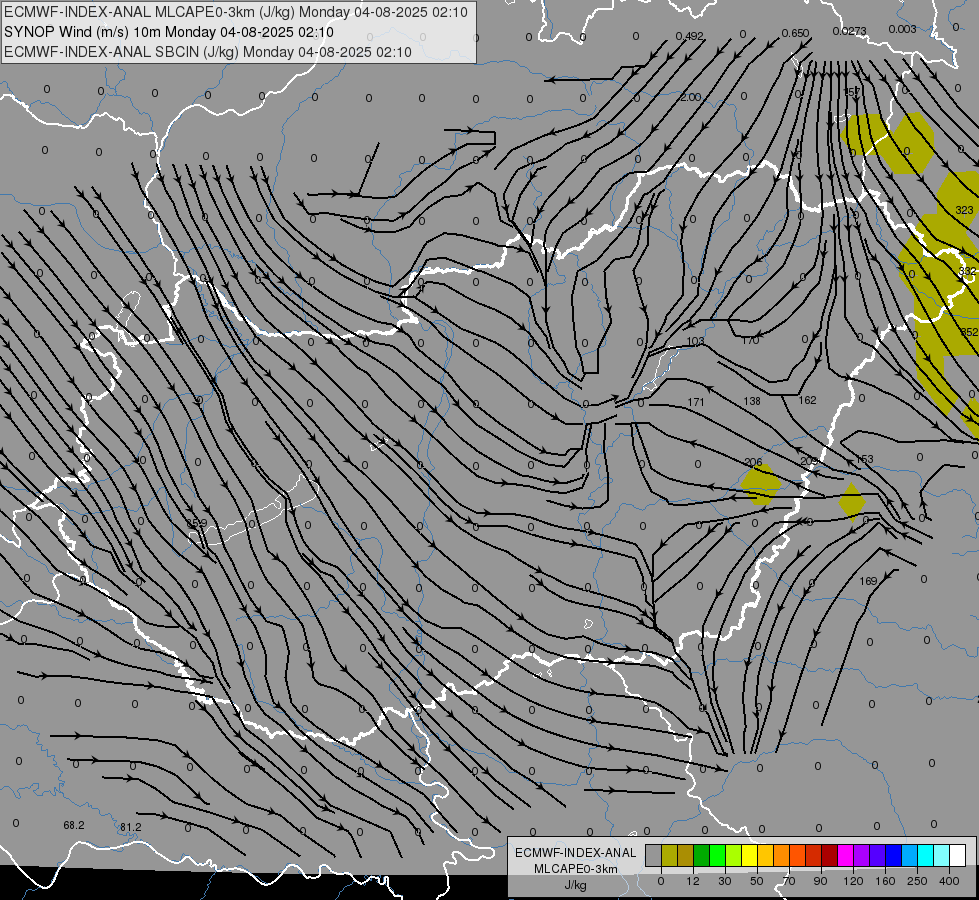Click map value 68.2
This screenshot has height=900, width=979.
point(74,825)
